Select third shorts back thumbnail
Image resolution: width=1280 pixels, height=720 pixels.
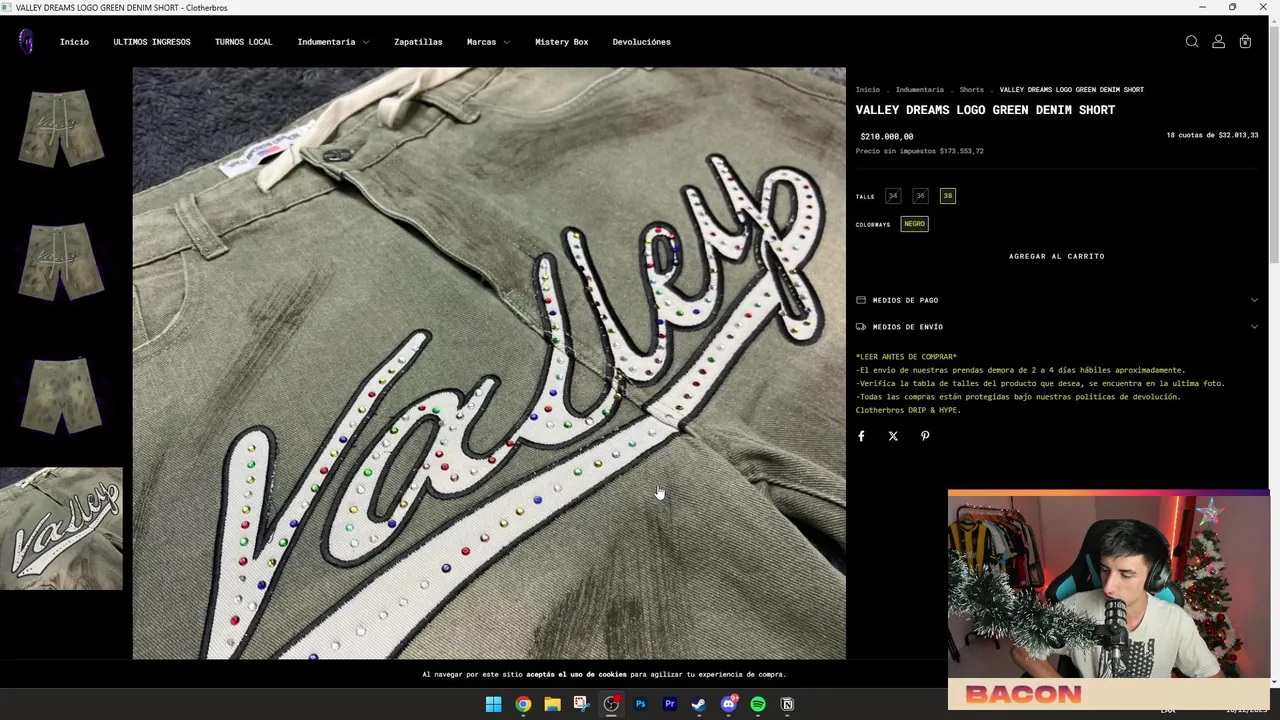(61, 394)
